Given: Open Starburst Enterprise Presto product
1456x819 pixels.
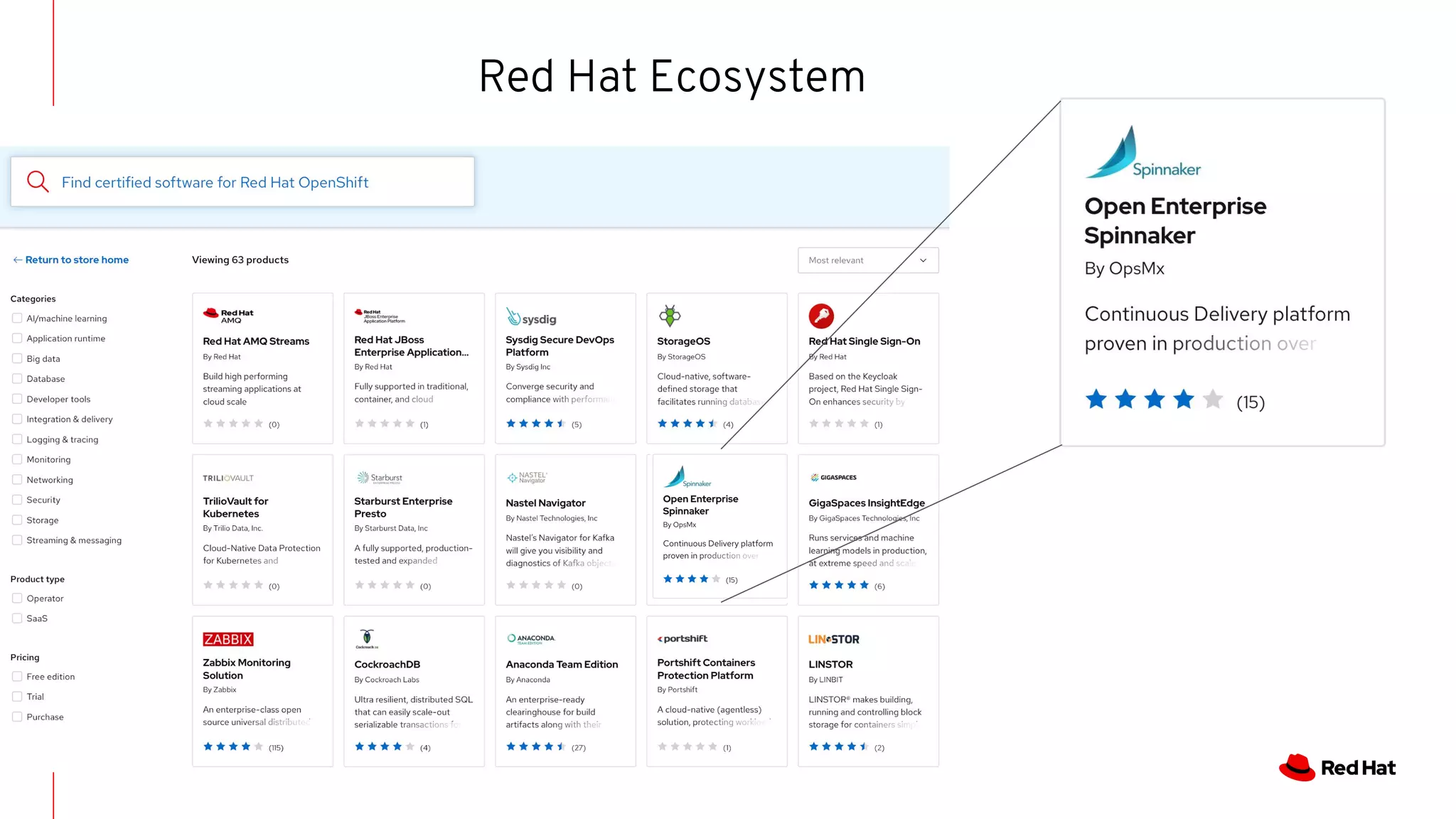Looking at the screenshot, I should (403, 508).
